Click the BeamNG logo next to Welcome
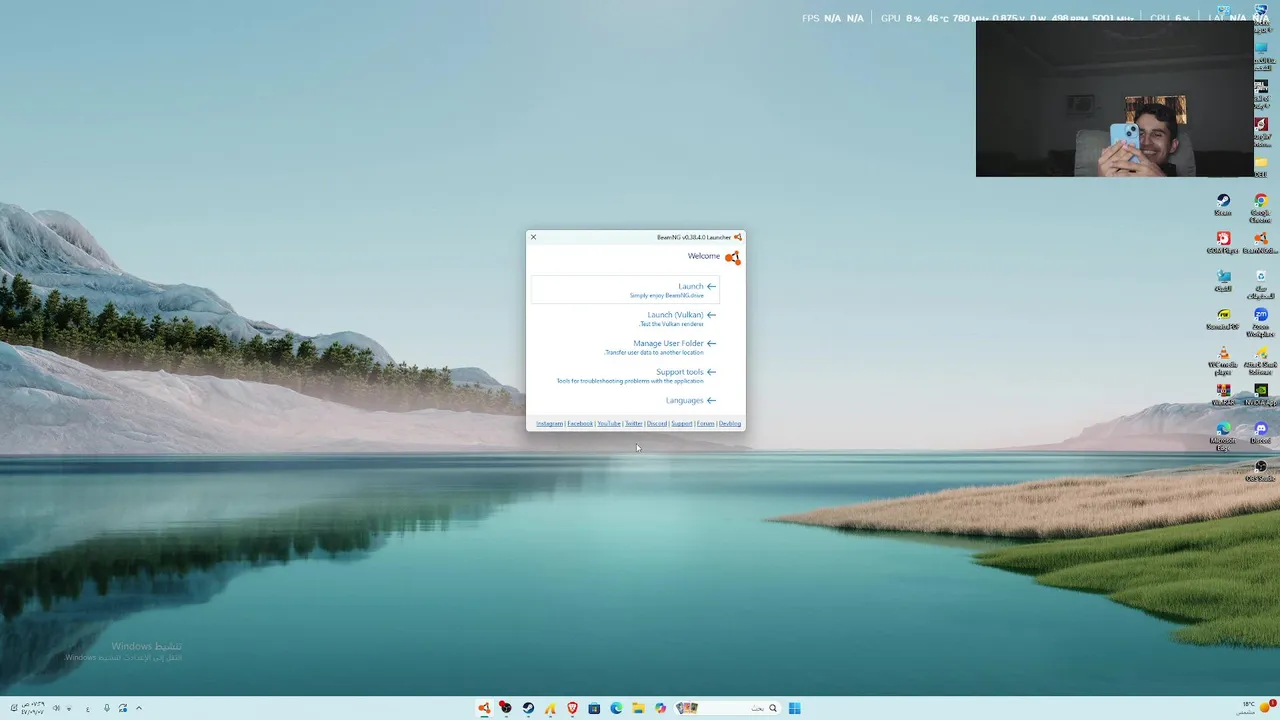Viewport: 1280px width, 720px height. (733, 257)
